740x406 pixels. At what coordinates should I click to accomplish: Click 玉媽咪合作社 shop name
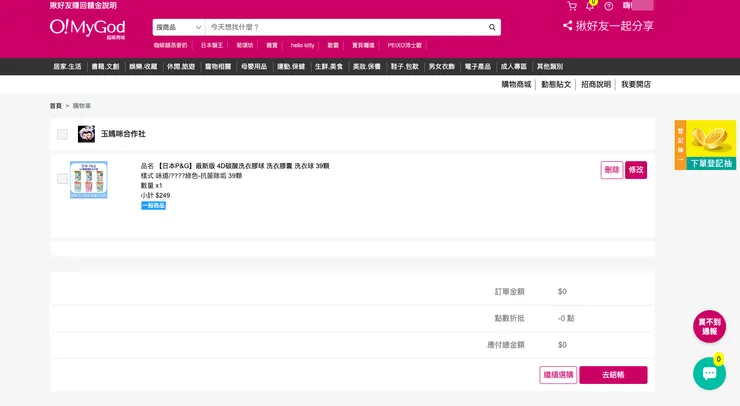[x=123, y=134]
